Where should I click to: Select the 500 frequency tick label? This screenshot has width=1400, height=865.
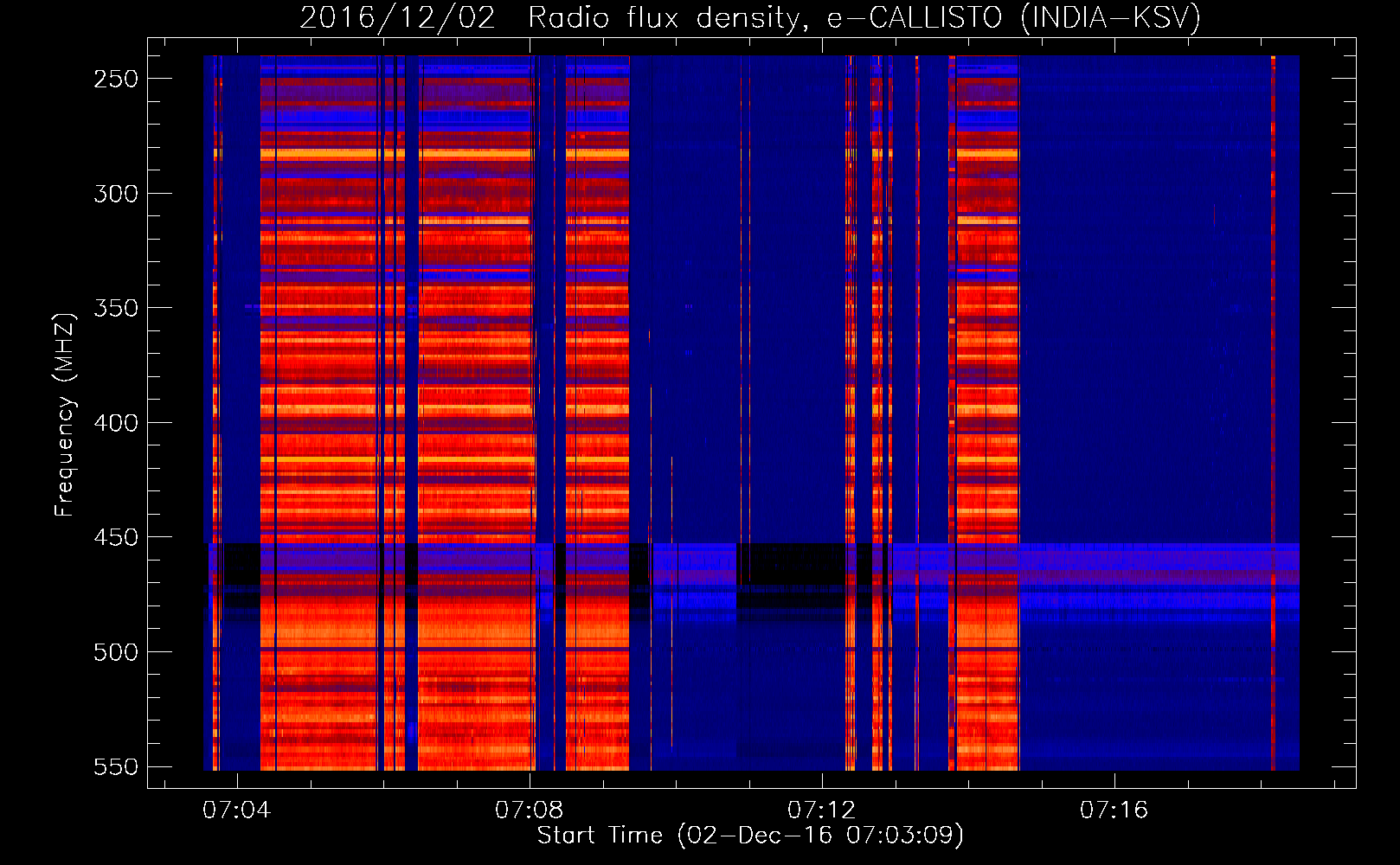pyautogui.click(x=116, y=652)
